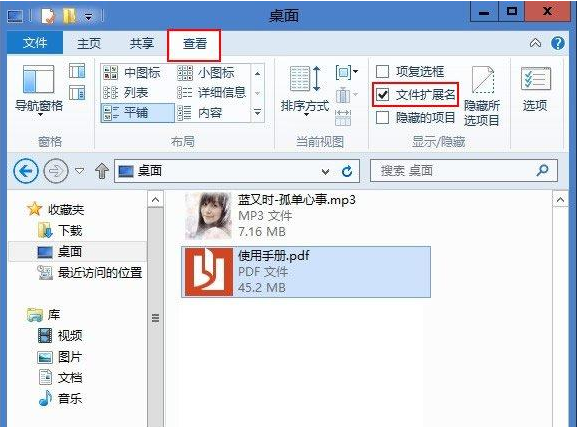This screenshot has width=577, height=427.
Task: Open the 图片 library
Action: [x=59, y=357]
